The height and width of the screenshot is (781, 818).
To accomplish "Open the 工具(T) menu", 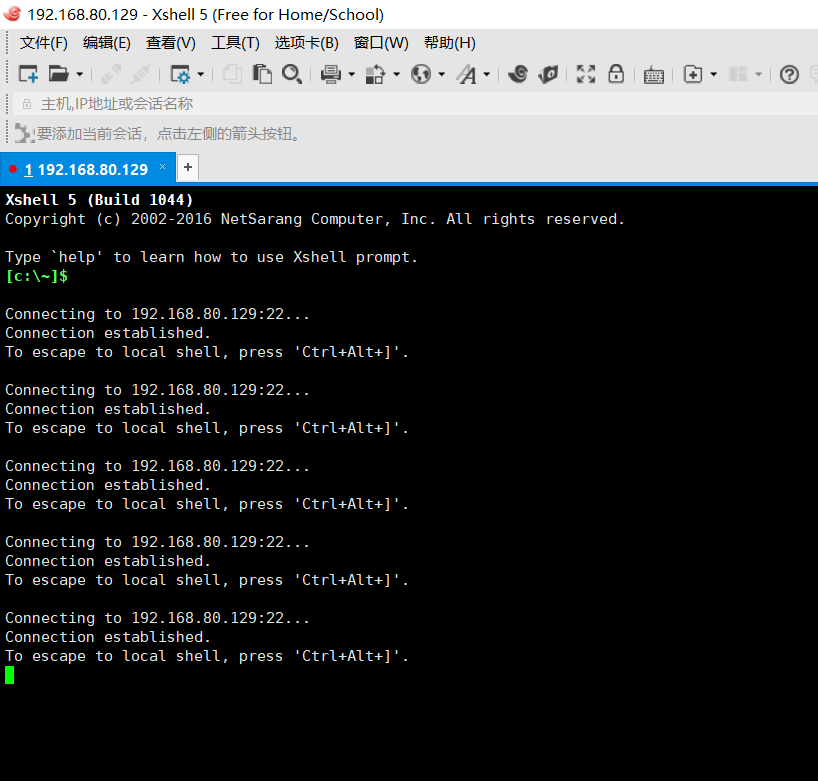I will coord(235,43).
